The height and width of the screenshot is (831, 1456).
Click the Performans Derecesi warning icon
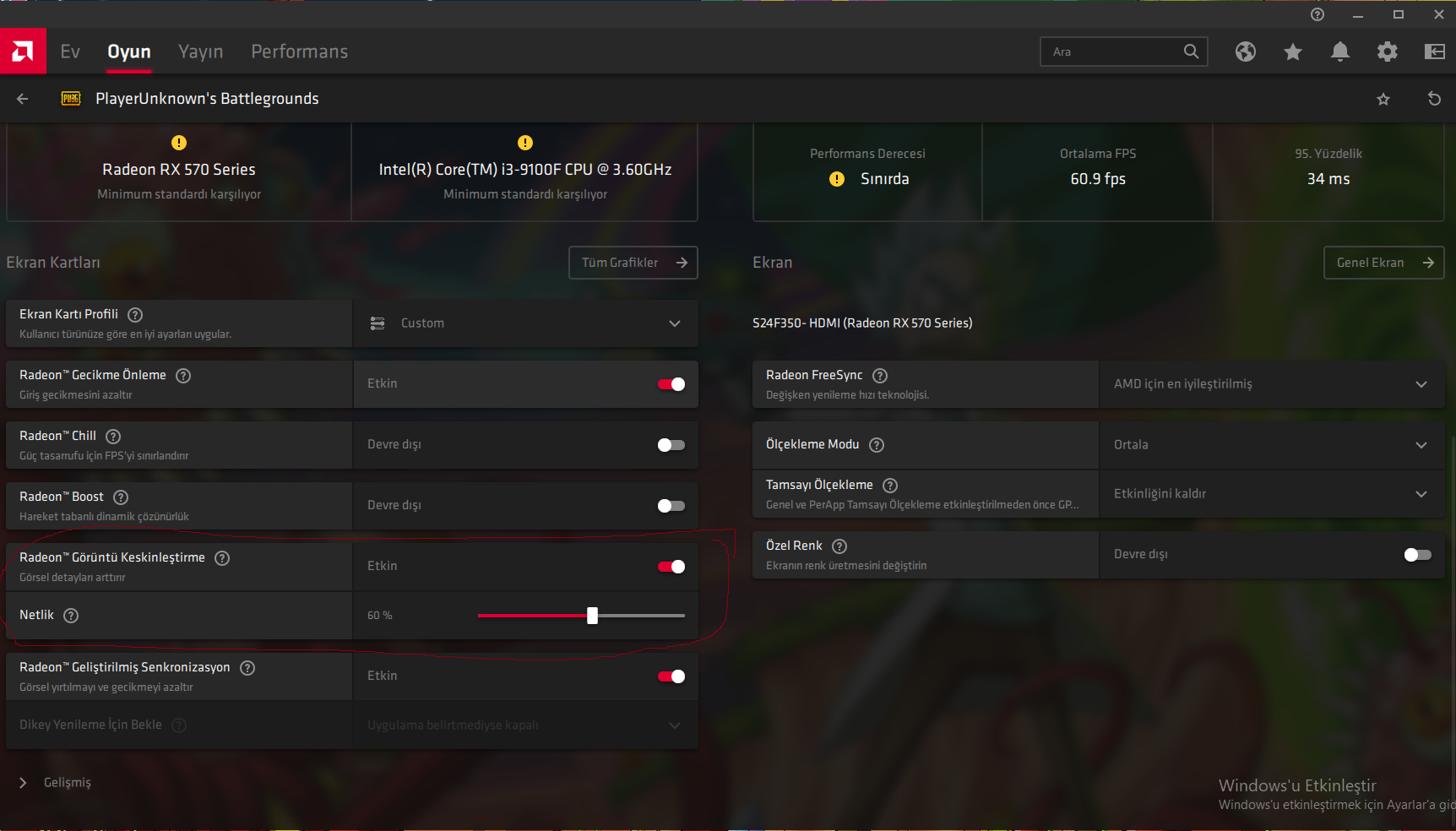click(x=837, y=179)
